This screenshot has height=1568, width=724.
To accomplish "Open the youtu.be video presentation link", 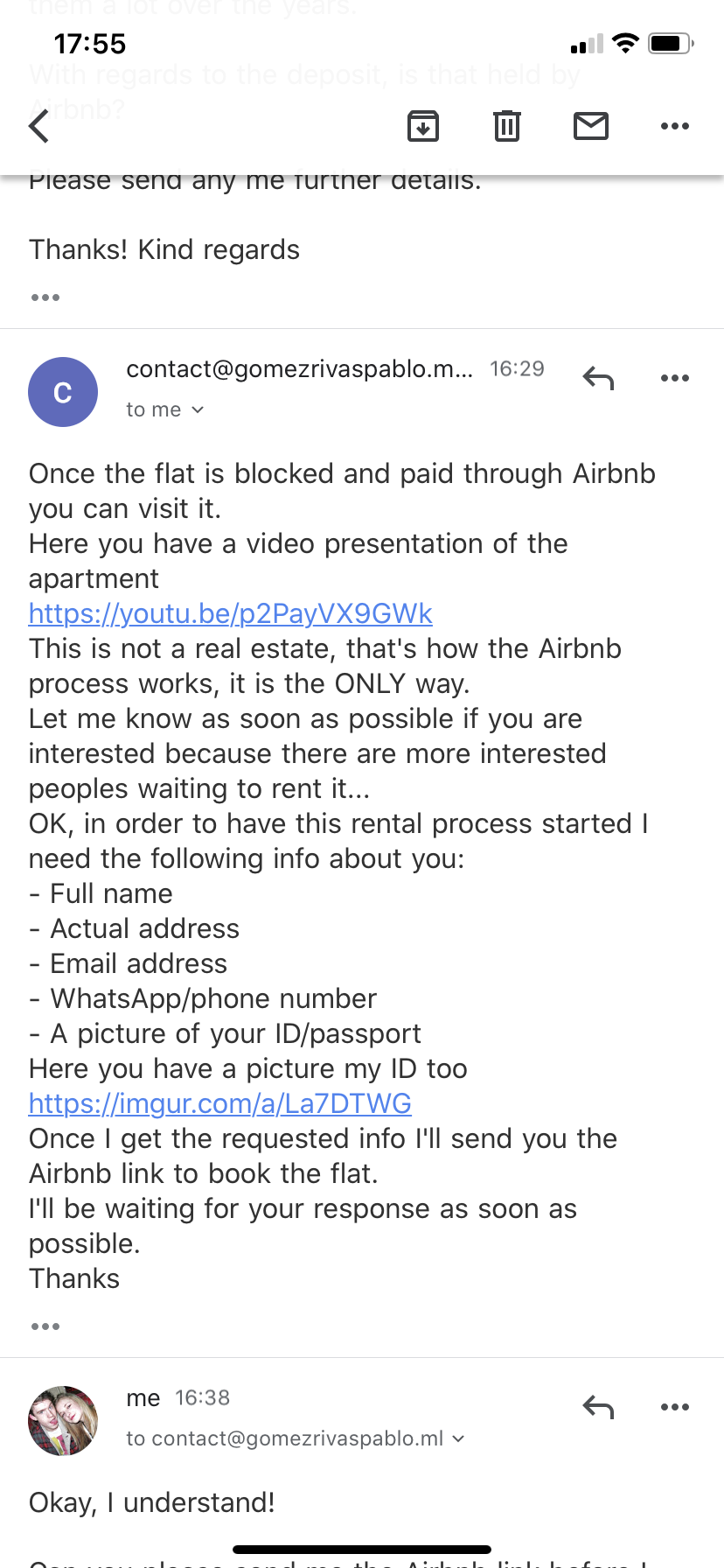I will [x=231, y=613].
